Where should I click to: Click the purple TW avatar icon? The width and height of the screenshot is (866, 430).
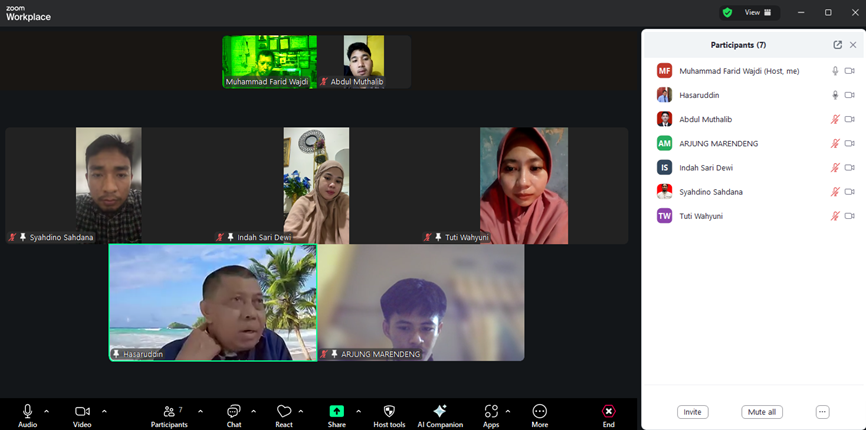pos(664,216)
